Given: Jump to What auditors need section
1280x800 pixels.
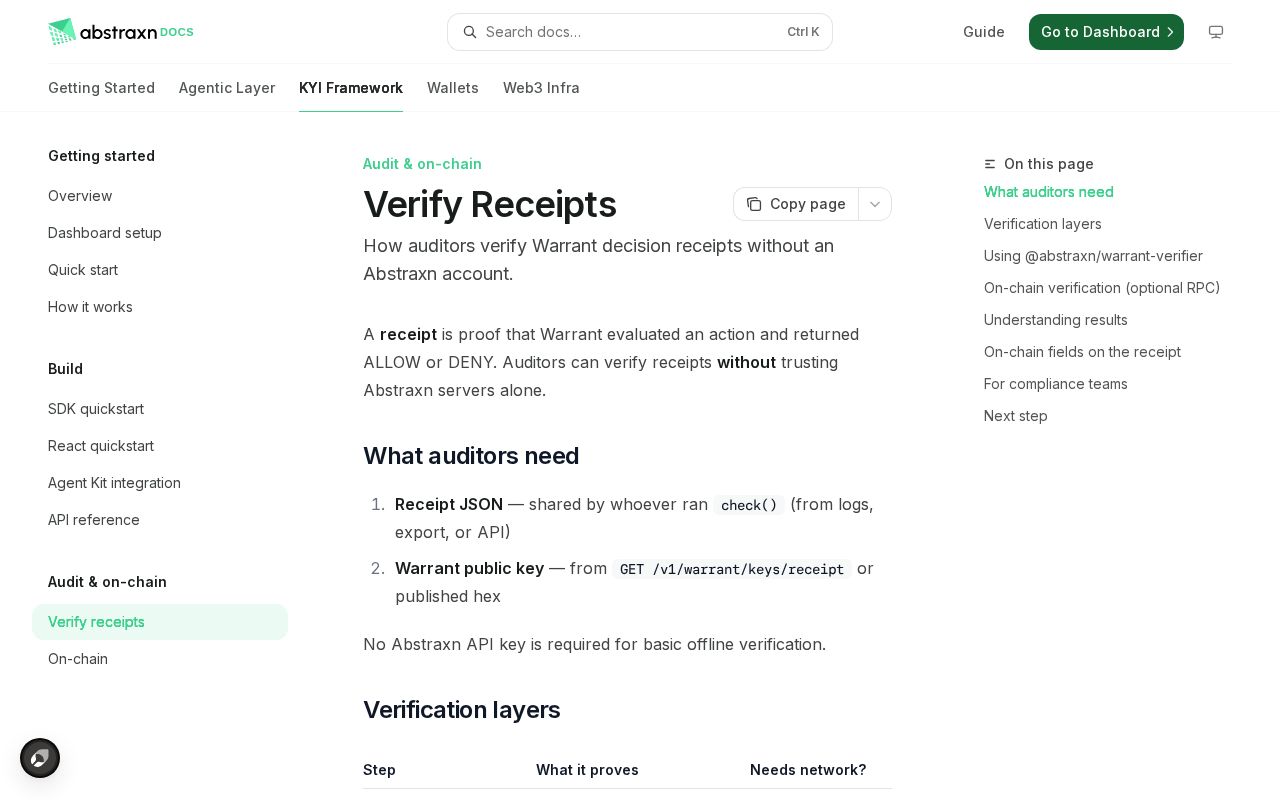Looking at the screenshot, I should [1049, 192].
